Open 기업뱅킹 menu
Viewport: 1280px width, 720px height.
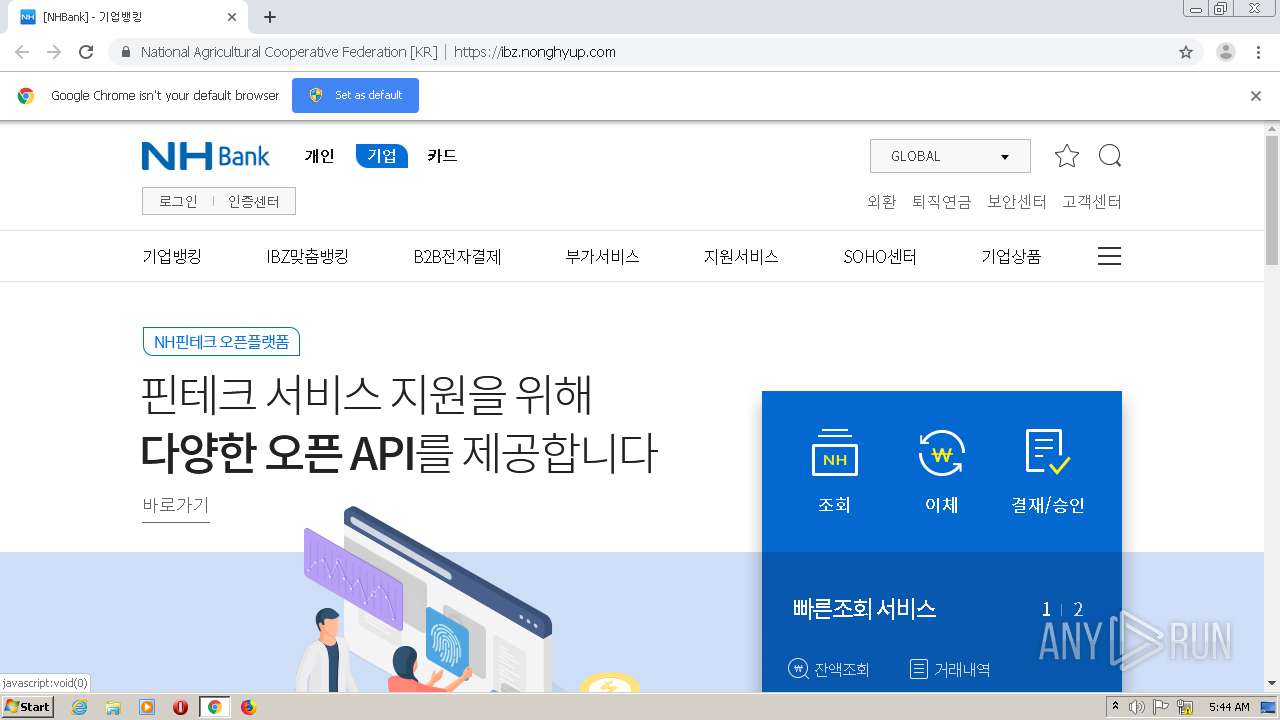[172, 256]
